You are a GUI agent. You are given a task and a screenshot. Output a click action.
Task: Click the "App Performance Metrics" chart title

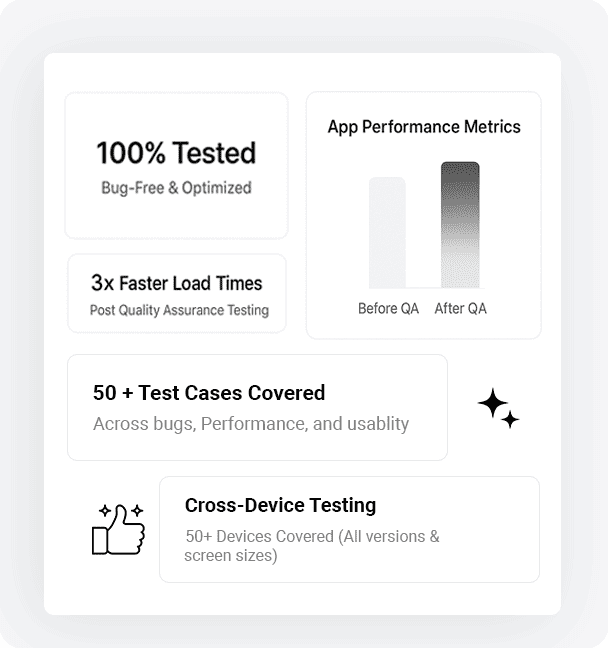424,127
